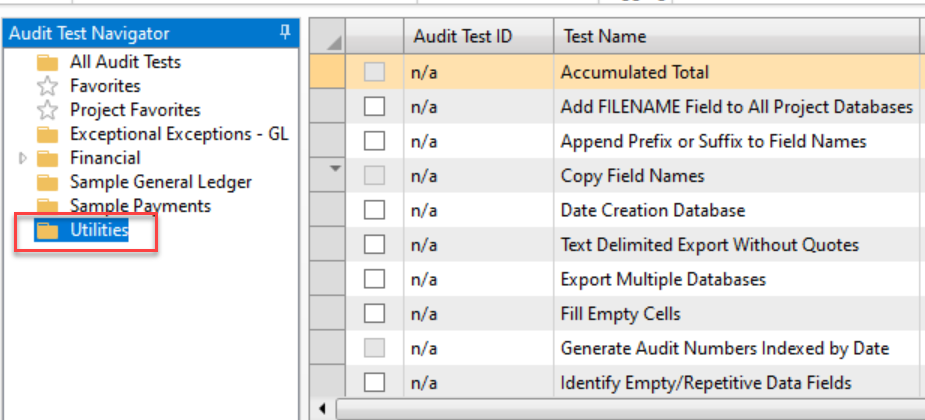Image resolution: width=925 pixels, height=420 pixels.
Task: Click the Exceptional Exceptions - GL folder icon
Action: point(47,134)
